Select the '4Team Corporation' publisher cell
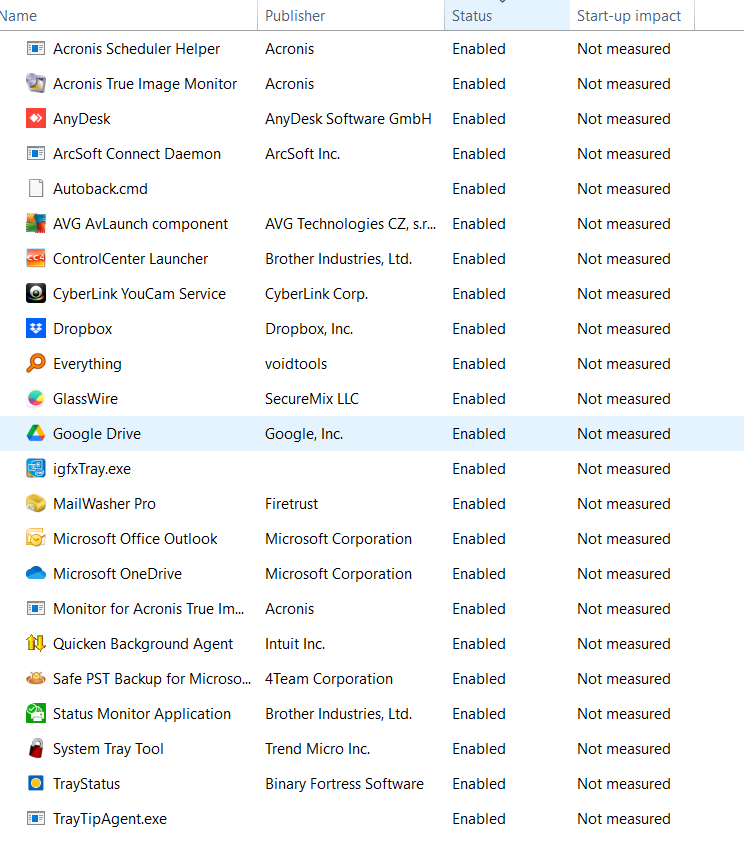Viewport: 744px width, 845px height. 329,679
